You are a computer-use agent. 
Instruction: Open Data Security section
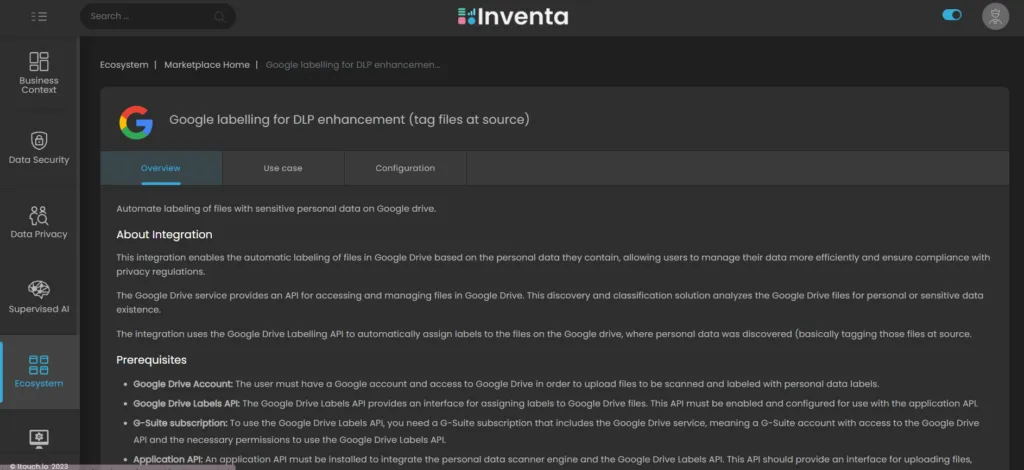(39, 148)
